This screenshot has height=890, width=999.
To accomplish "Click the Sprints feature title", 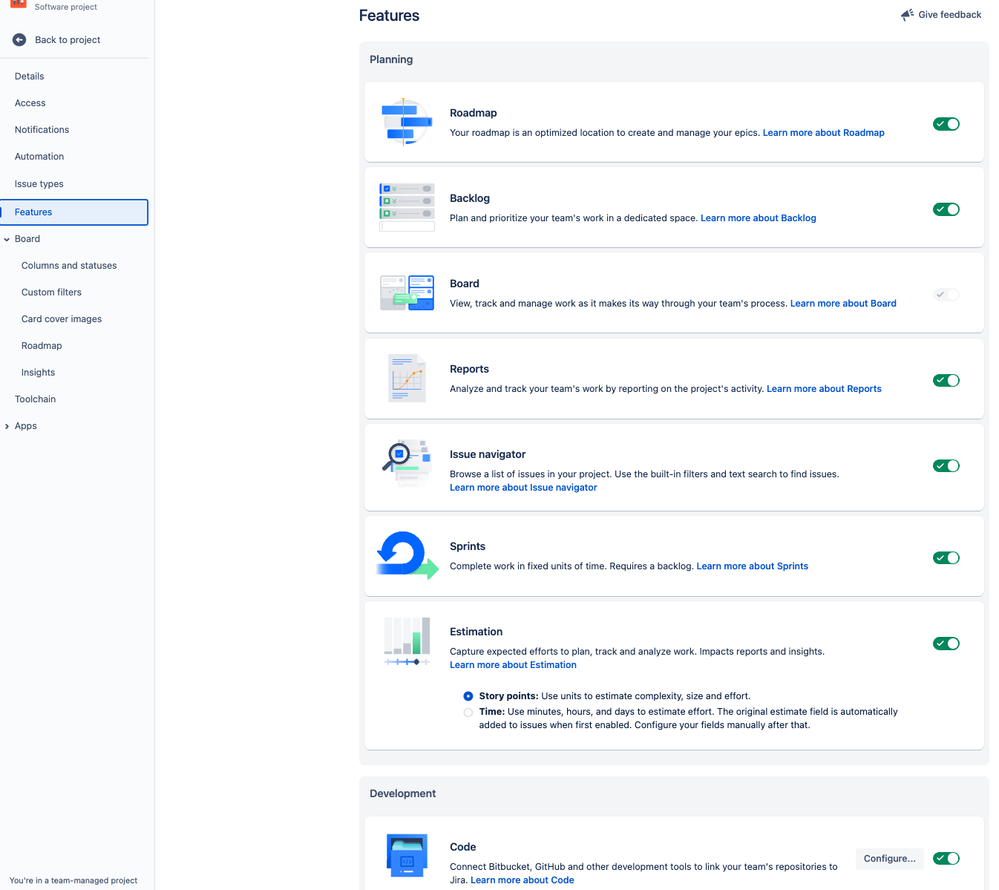I will pyautogui.click(x=468, y=547).
